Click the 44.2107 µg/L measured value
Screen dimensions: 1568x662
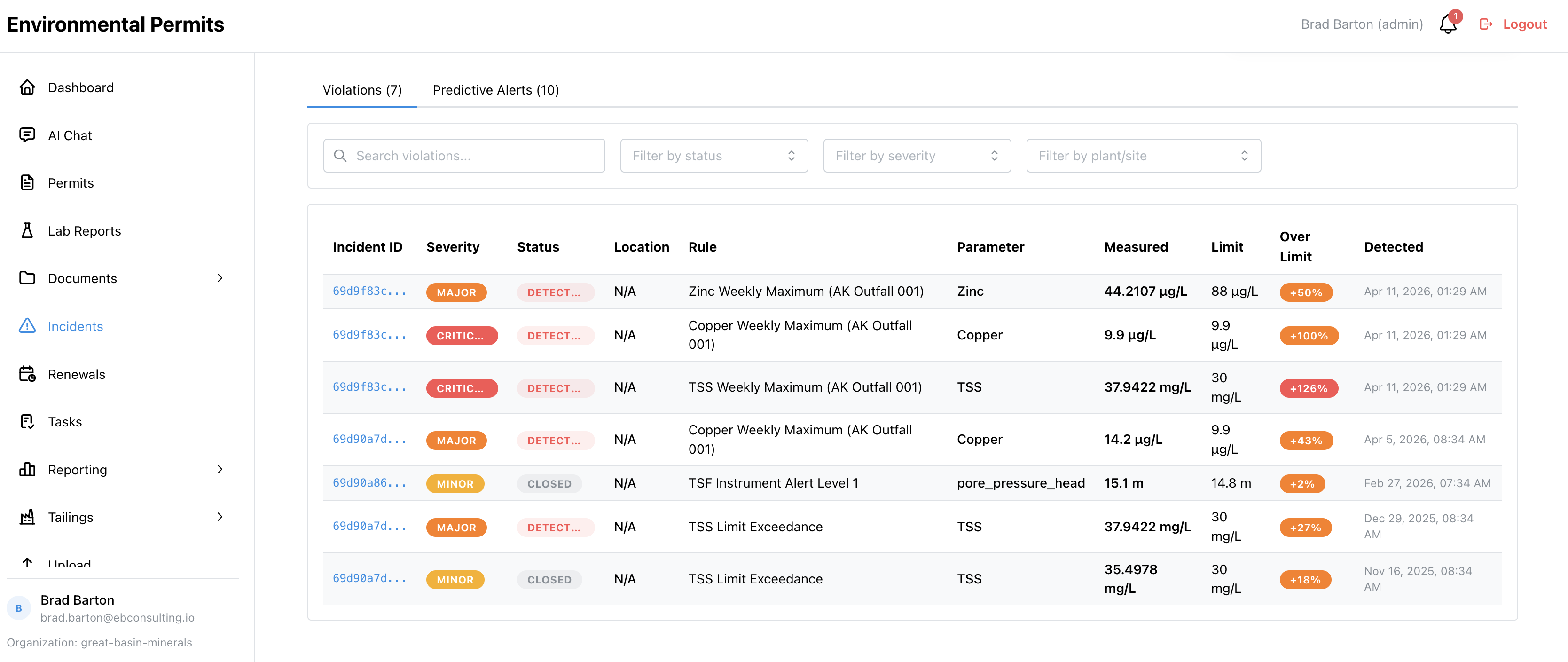click(1145, 291)
